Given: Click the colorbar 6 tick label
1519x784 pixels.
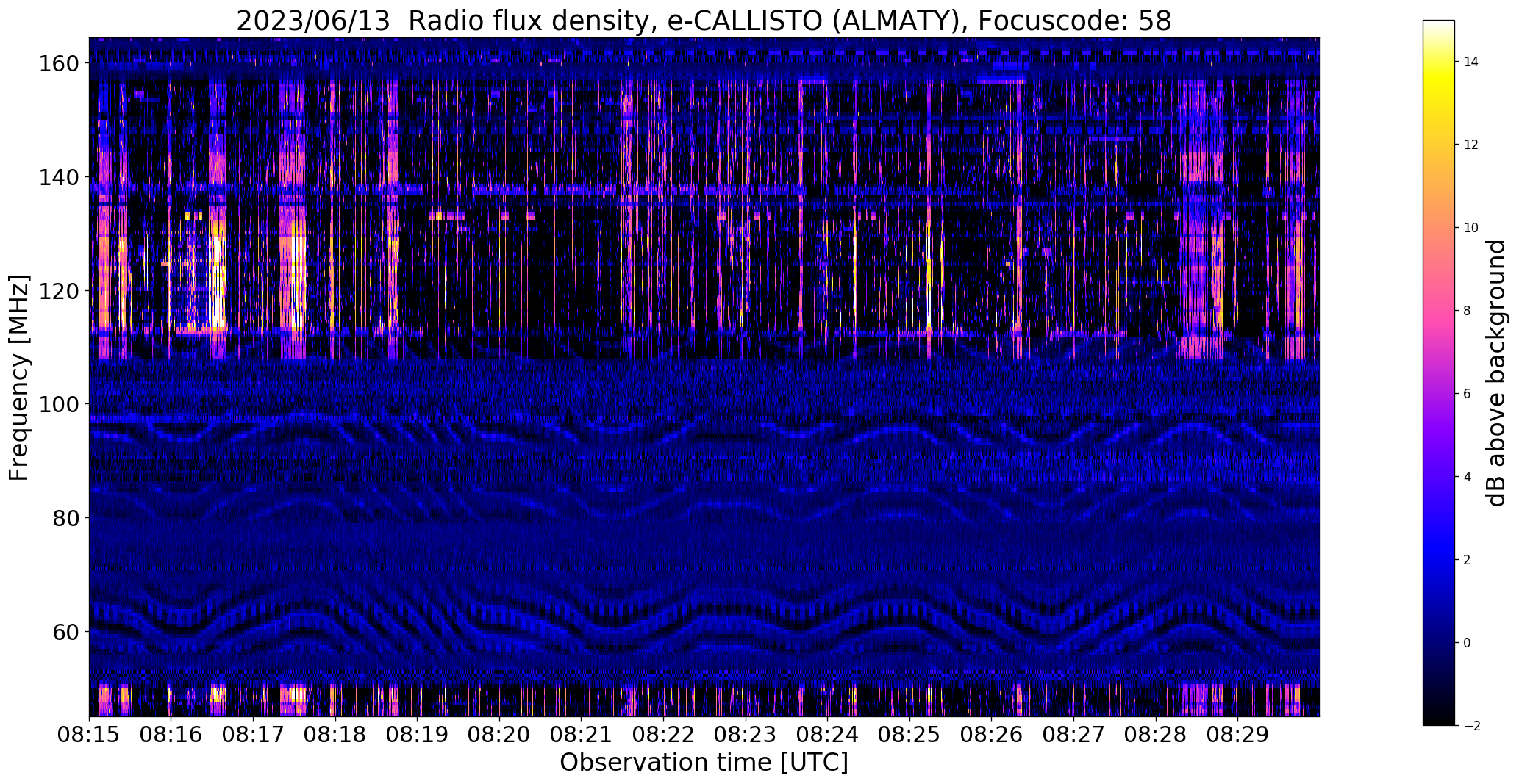Looking at the screenshot, I should point(1468,394).
